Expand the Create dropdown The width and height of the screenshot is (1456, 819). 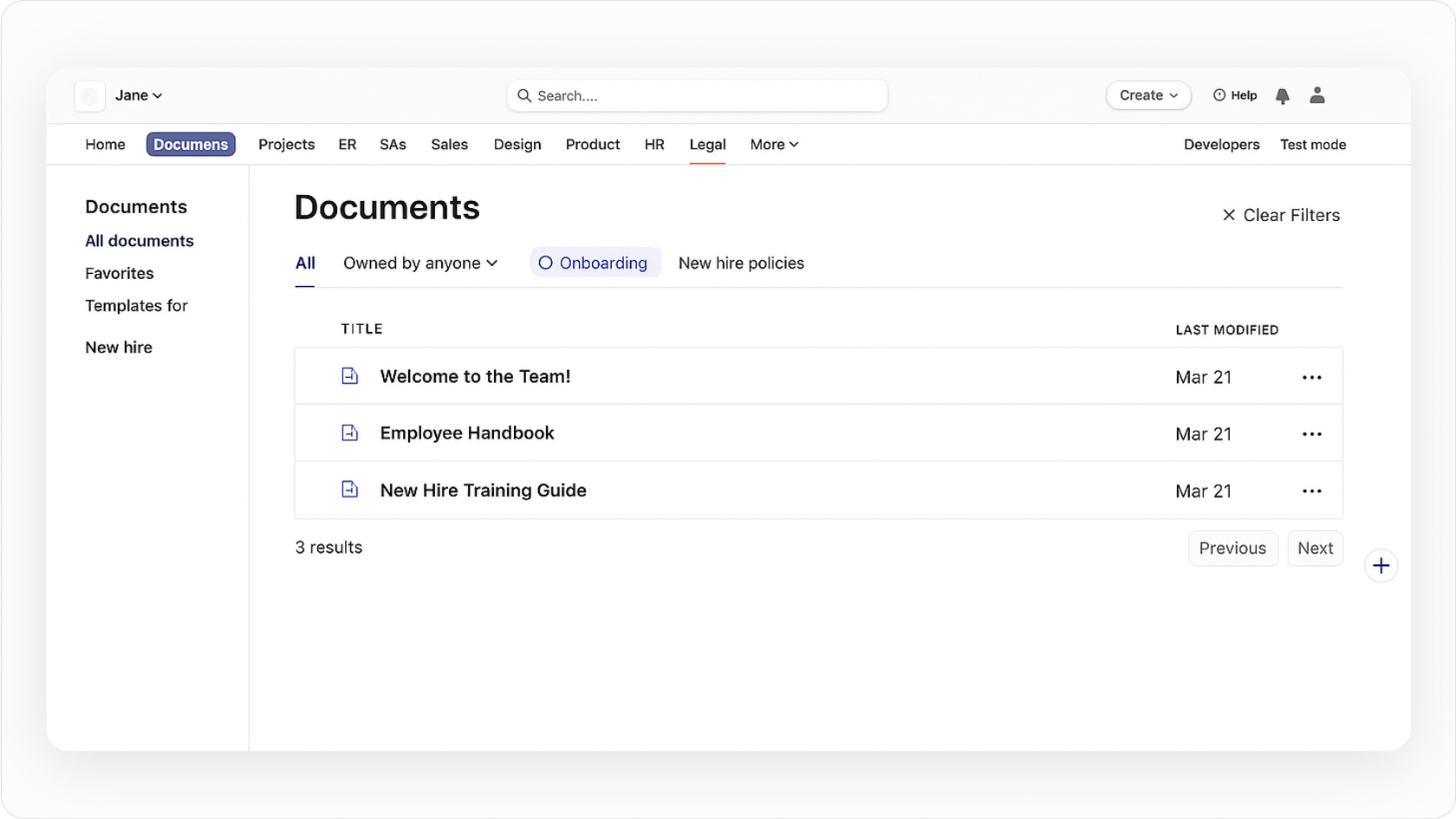coord(1147,95)
